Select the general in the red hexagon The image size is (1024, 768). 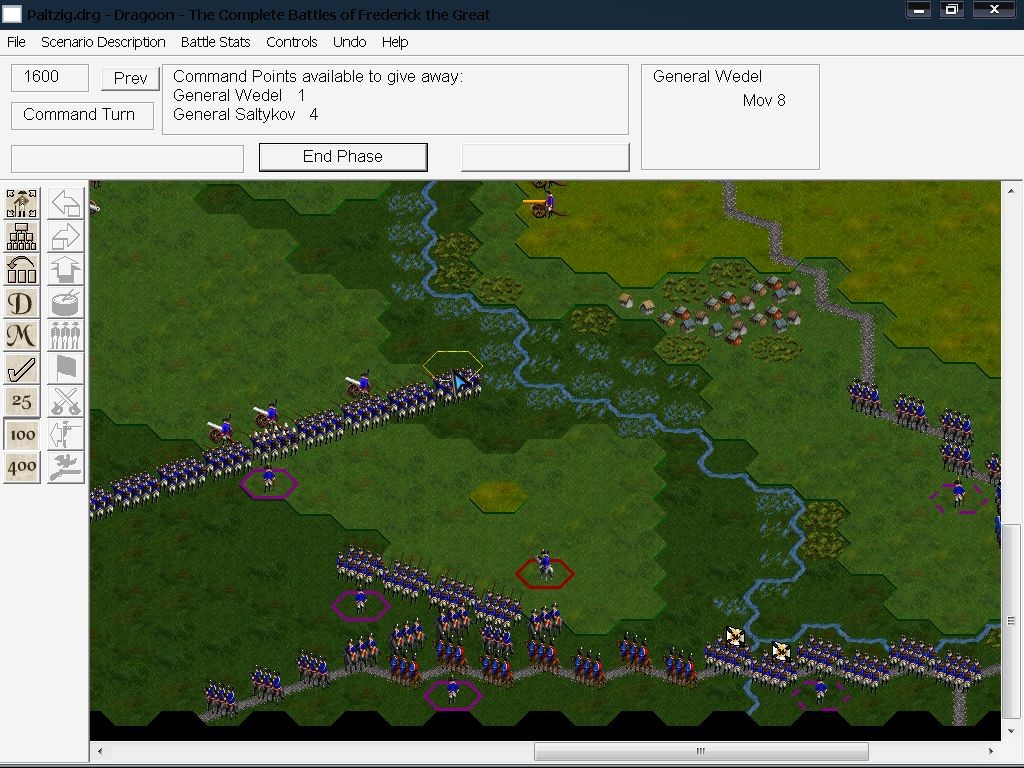point(545,567)
